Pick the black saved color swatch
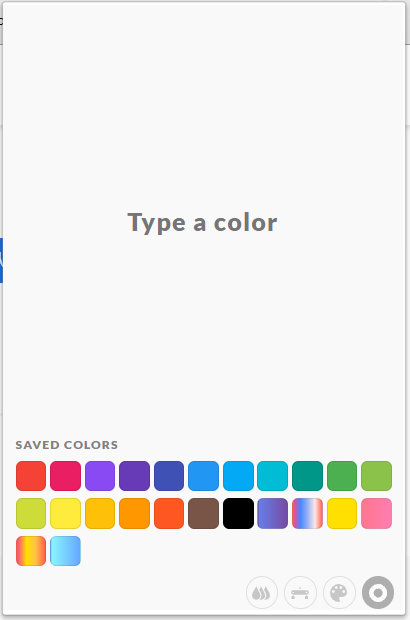 coord(238,513)
